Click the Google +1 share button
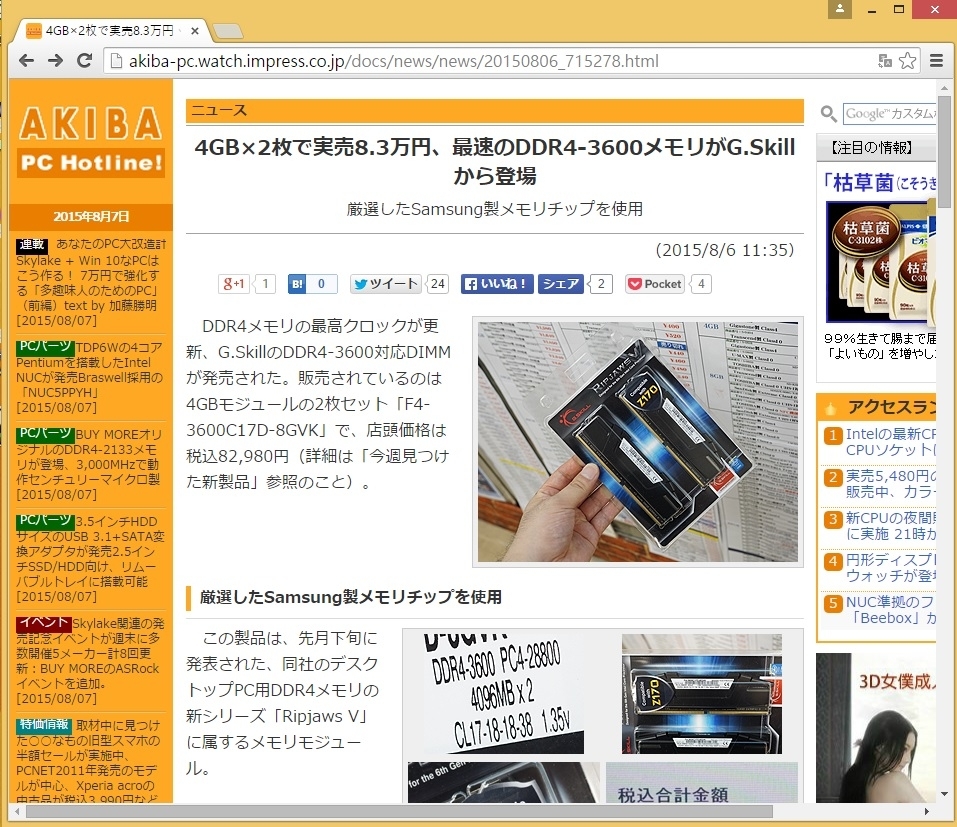 point(234,284)
